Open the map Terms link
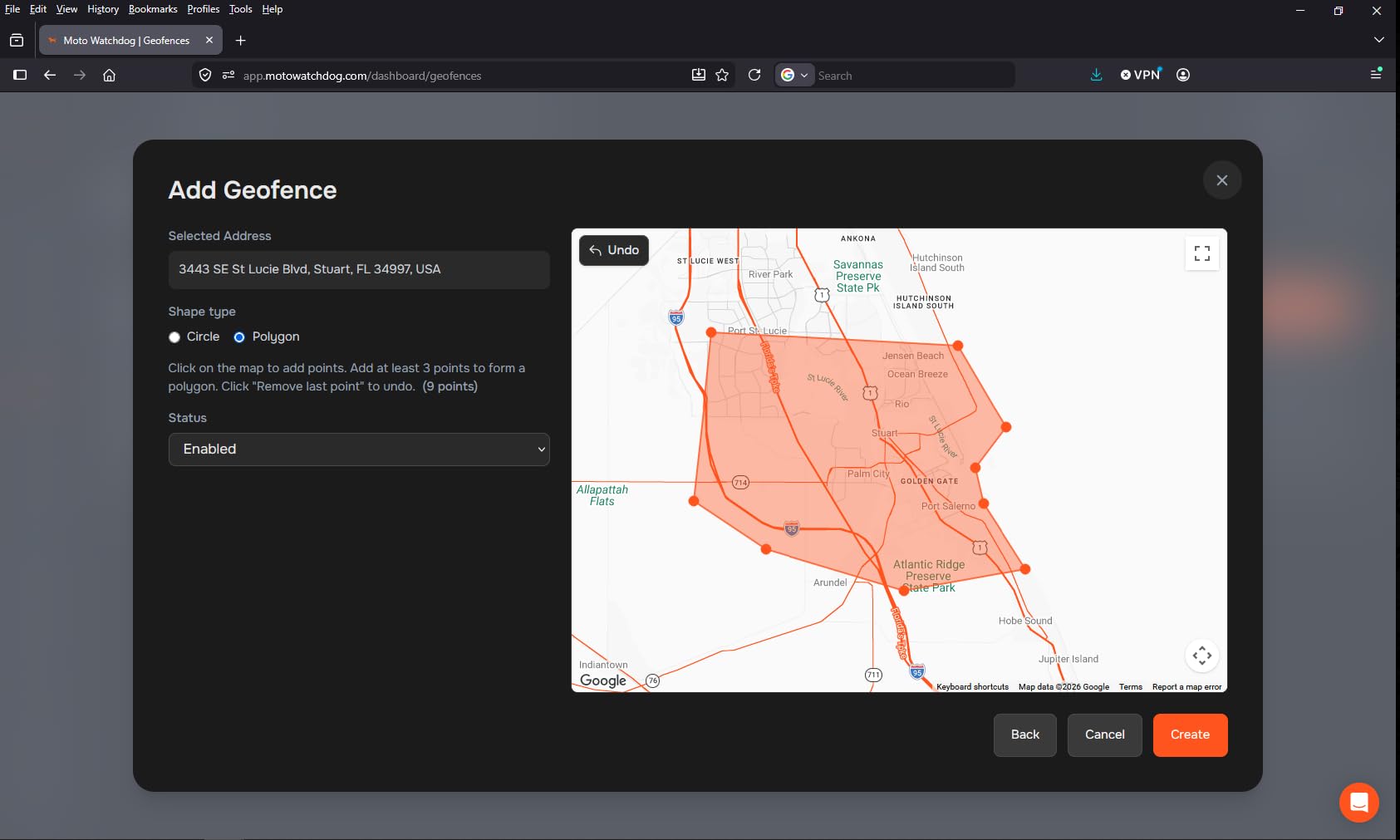Viewport: 1400px width, 840px height. (1131, 687)
